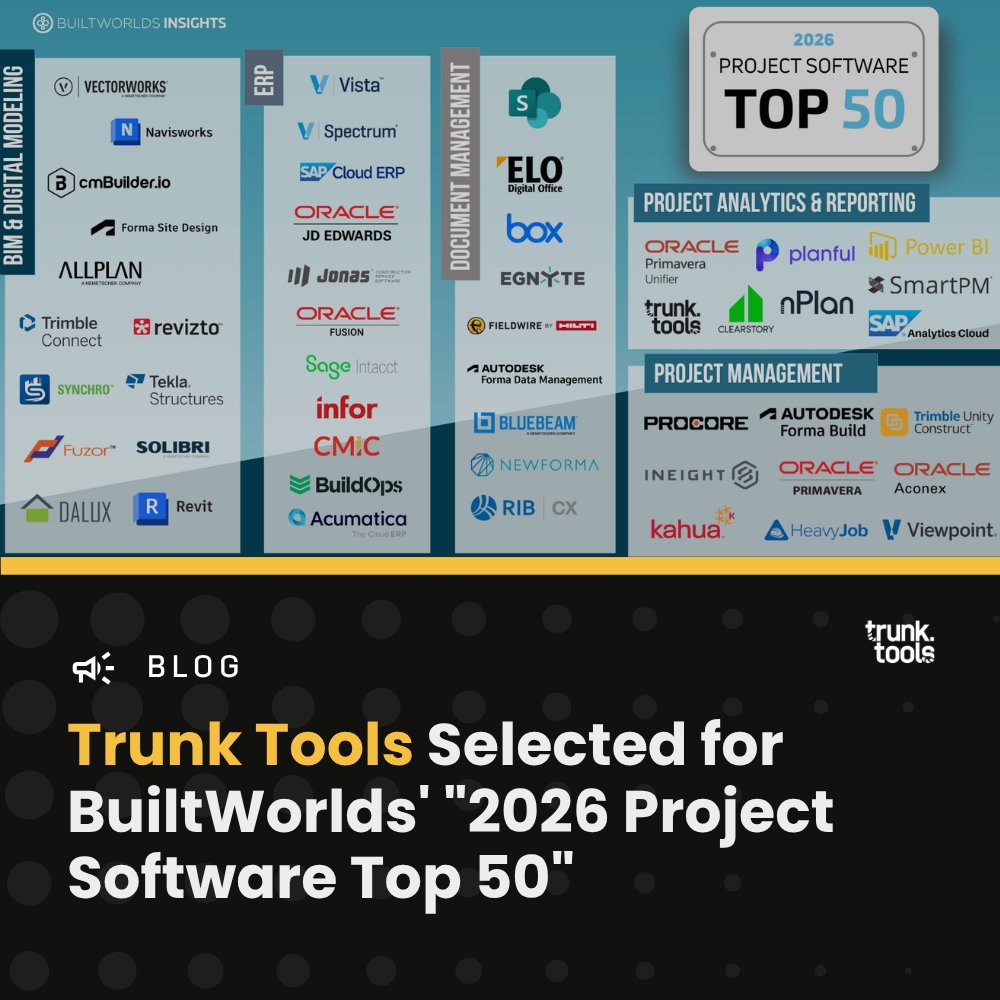
Task: Click the Tekla Structures logo
Action: click(x=175, y=390)
